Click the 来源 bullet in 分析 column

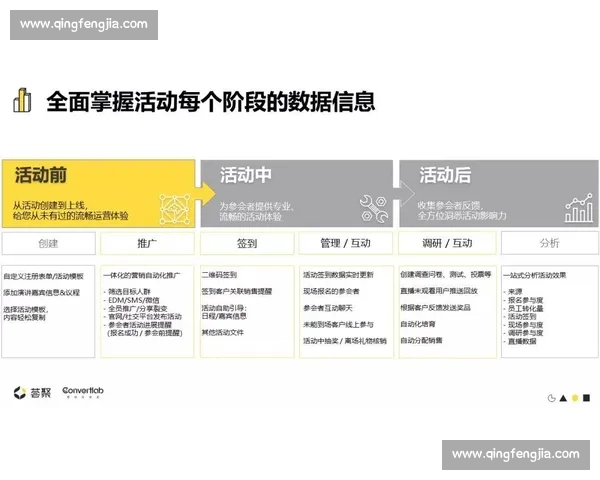513,292
